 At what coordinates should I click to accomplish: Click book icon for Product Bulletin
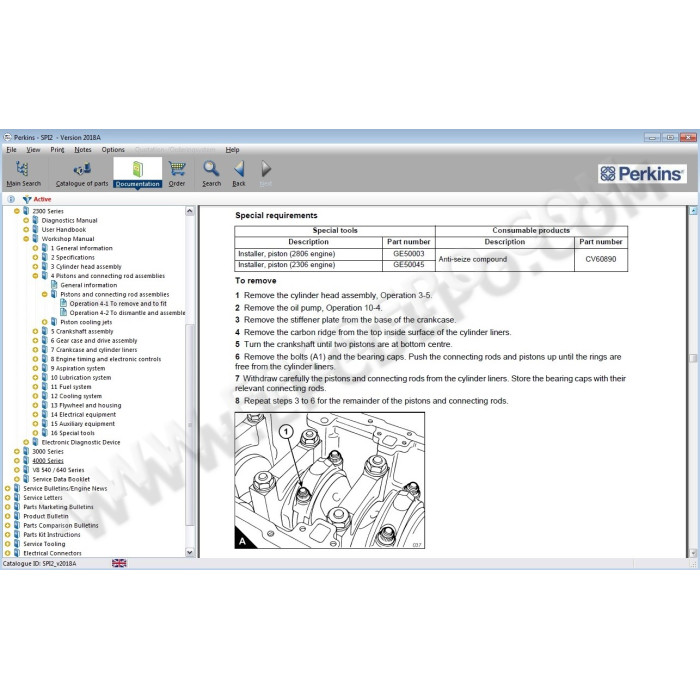(17, 516)
